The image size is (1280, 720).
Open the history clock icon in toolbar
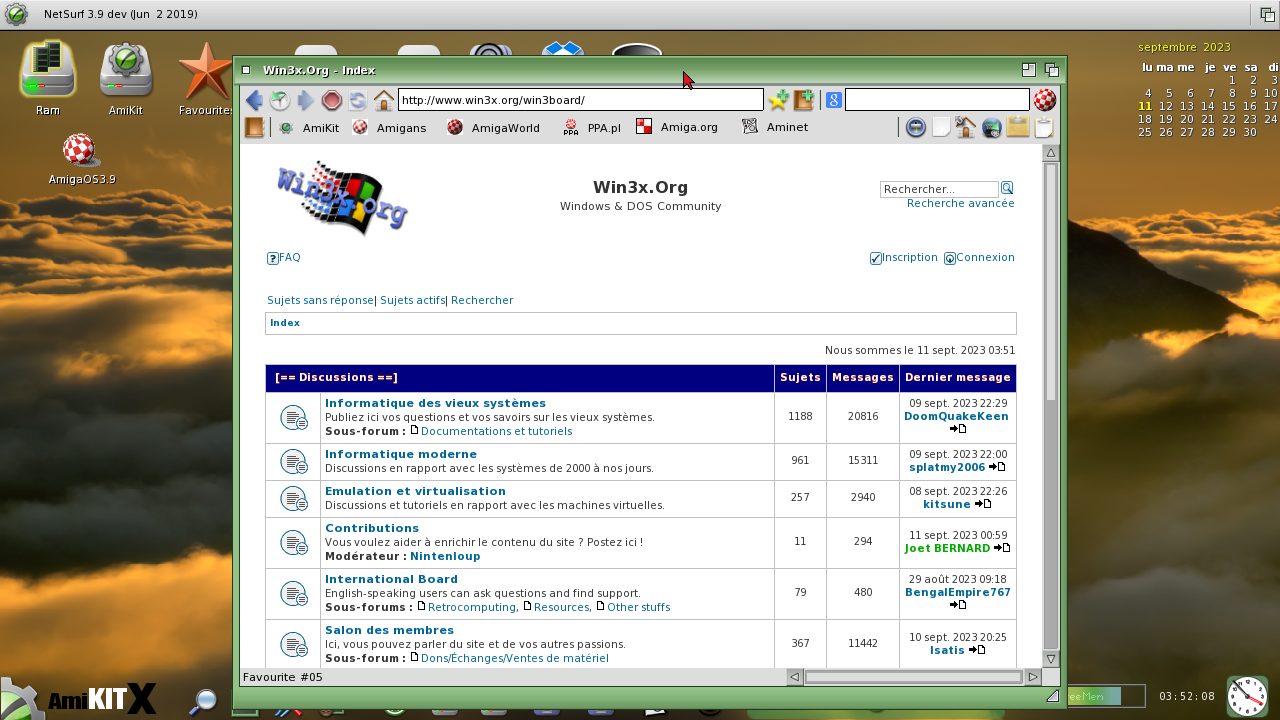tap(280, 100)
